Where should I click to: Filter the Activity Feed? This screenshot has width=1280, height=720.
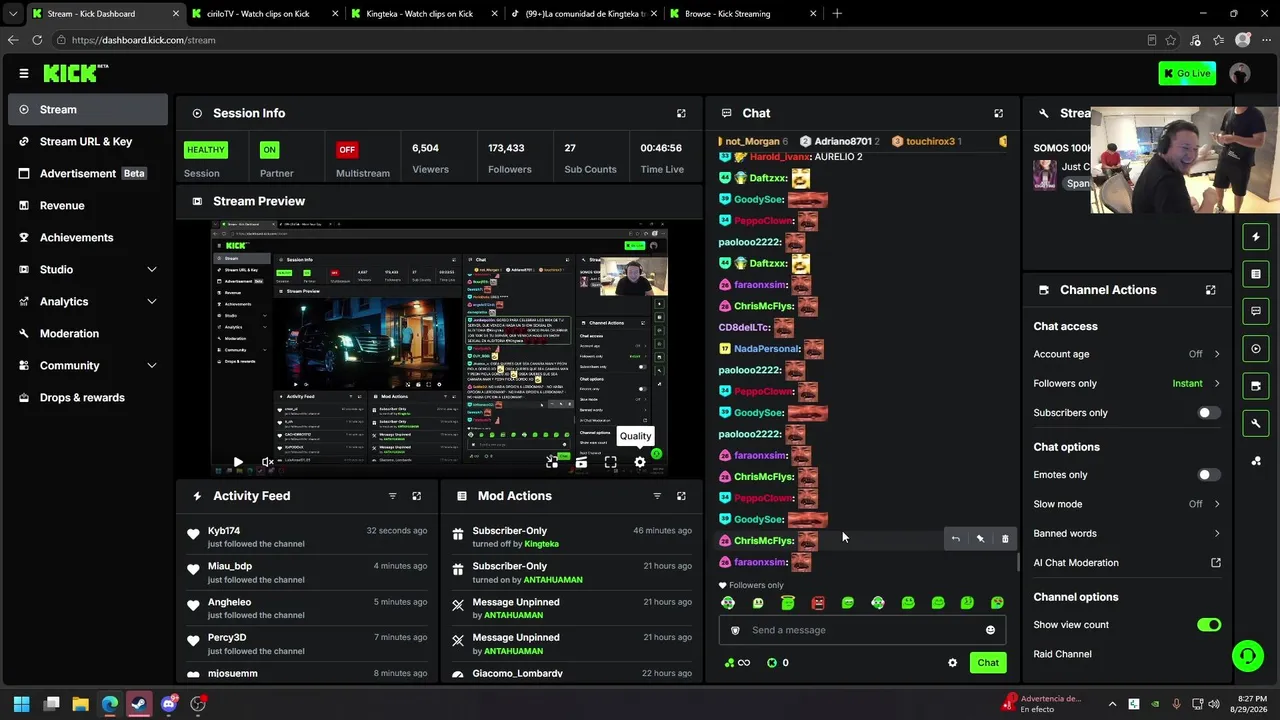(x=392, y=496)
